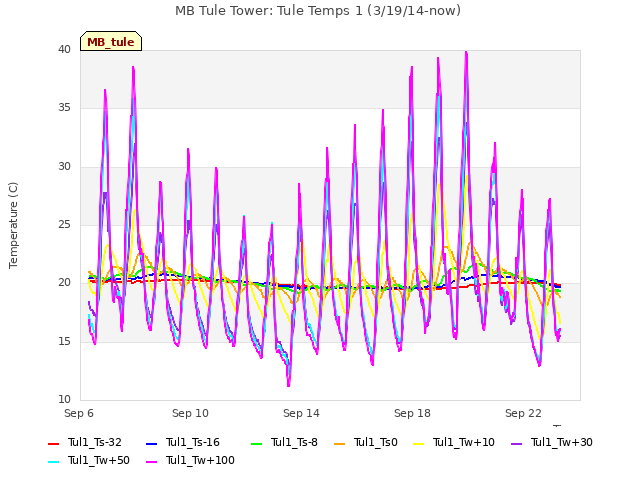
Task: Click the Sep 14 x-axis tick label
Action: pyautogui.click(x=301, y=413)
